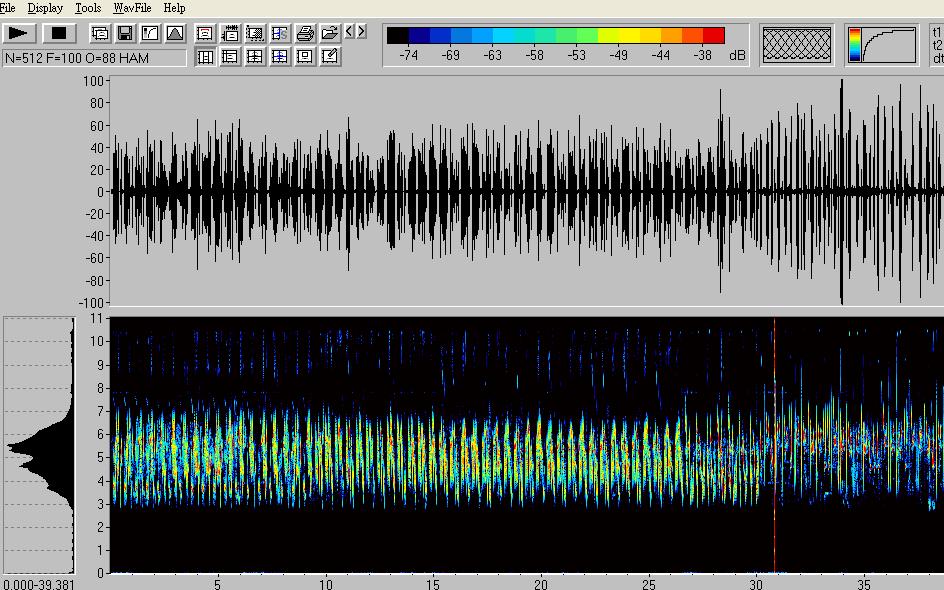Click the left arrow scroll button

[349, 32]
